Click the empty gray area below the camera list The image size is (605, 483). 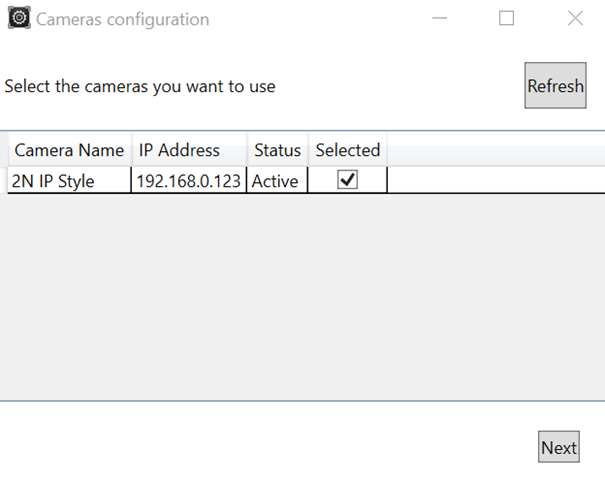click(x=300, y=300)
